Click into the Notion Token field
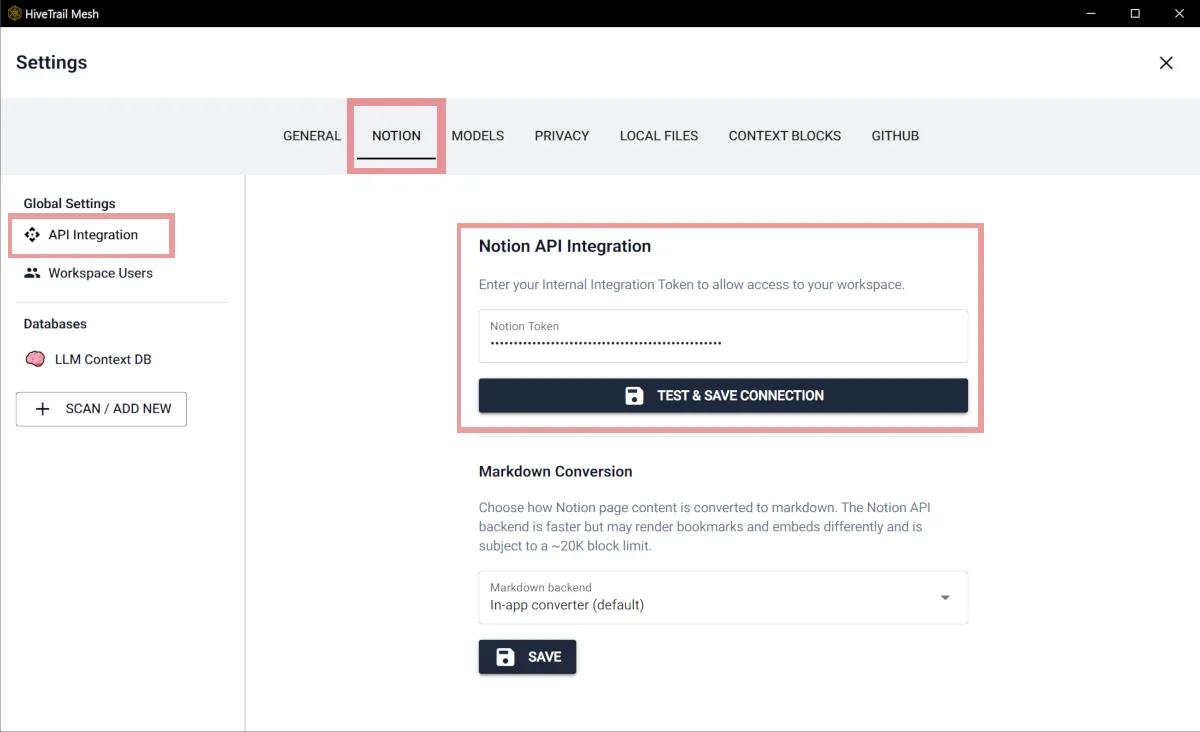 coord(723,336)
